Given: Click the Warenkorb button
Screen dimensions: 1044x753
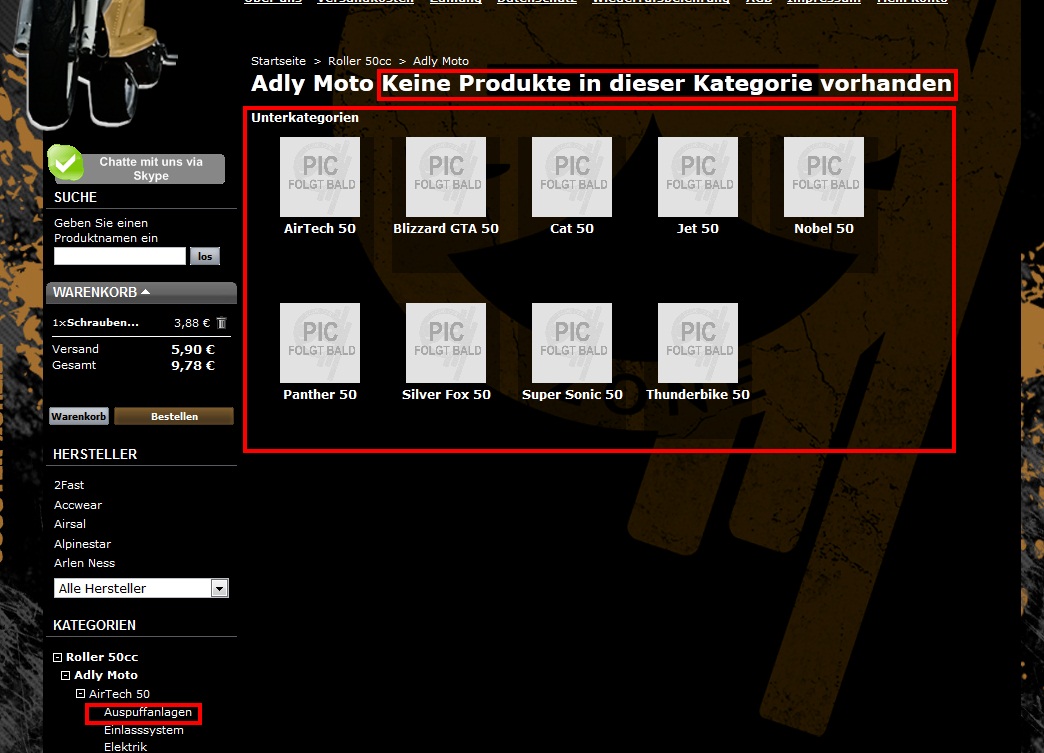Looking at the screenshot, I should pyautogui.click(x=79, y=416).
